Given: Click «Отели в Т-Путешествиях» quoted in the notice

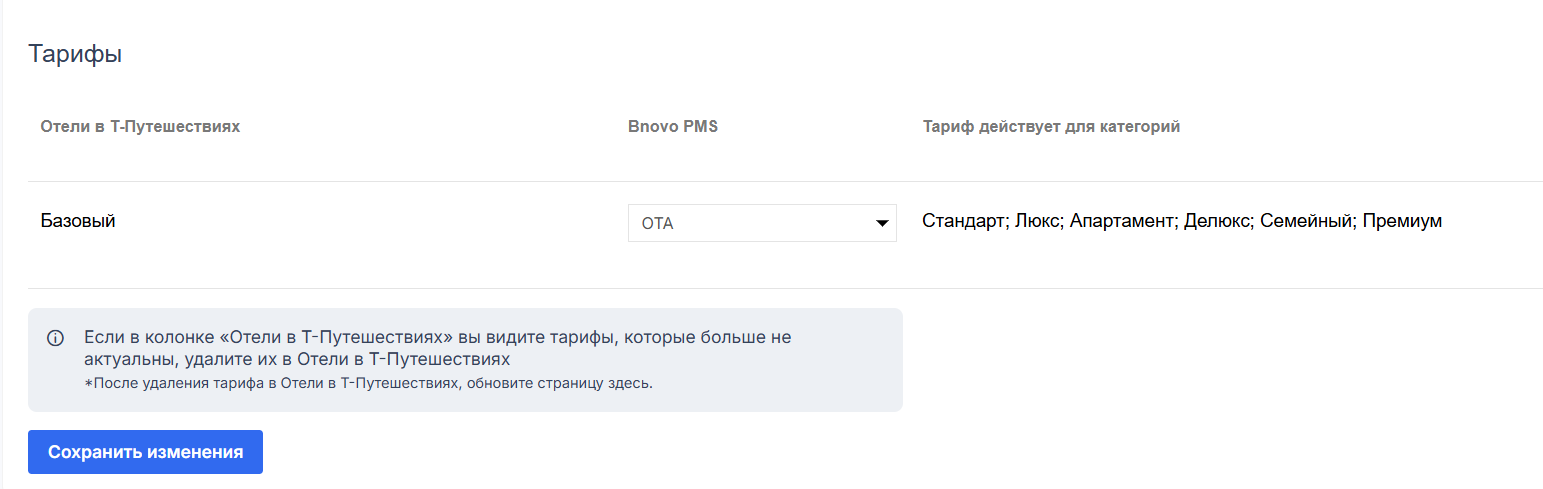Looking at the screenshot, I should tap(315, 337).
